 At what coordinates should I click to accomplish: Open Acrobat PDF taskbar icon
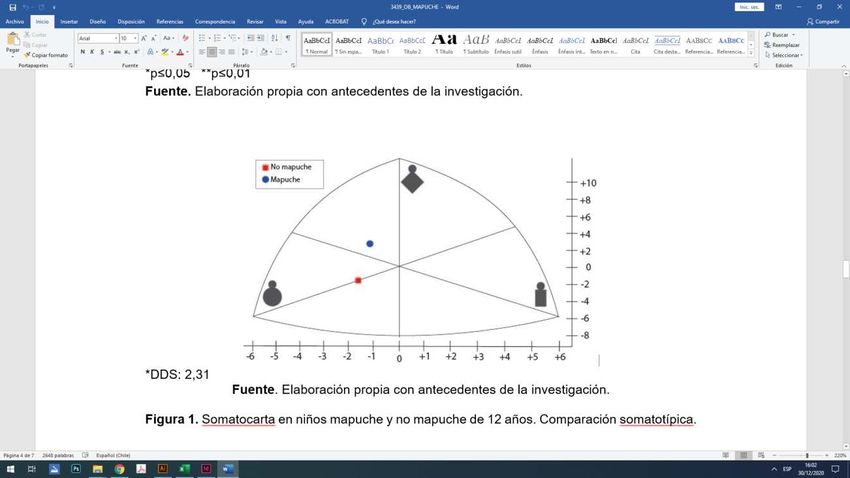pos(141,469)
